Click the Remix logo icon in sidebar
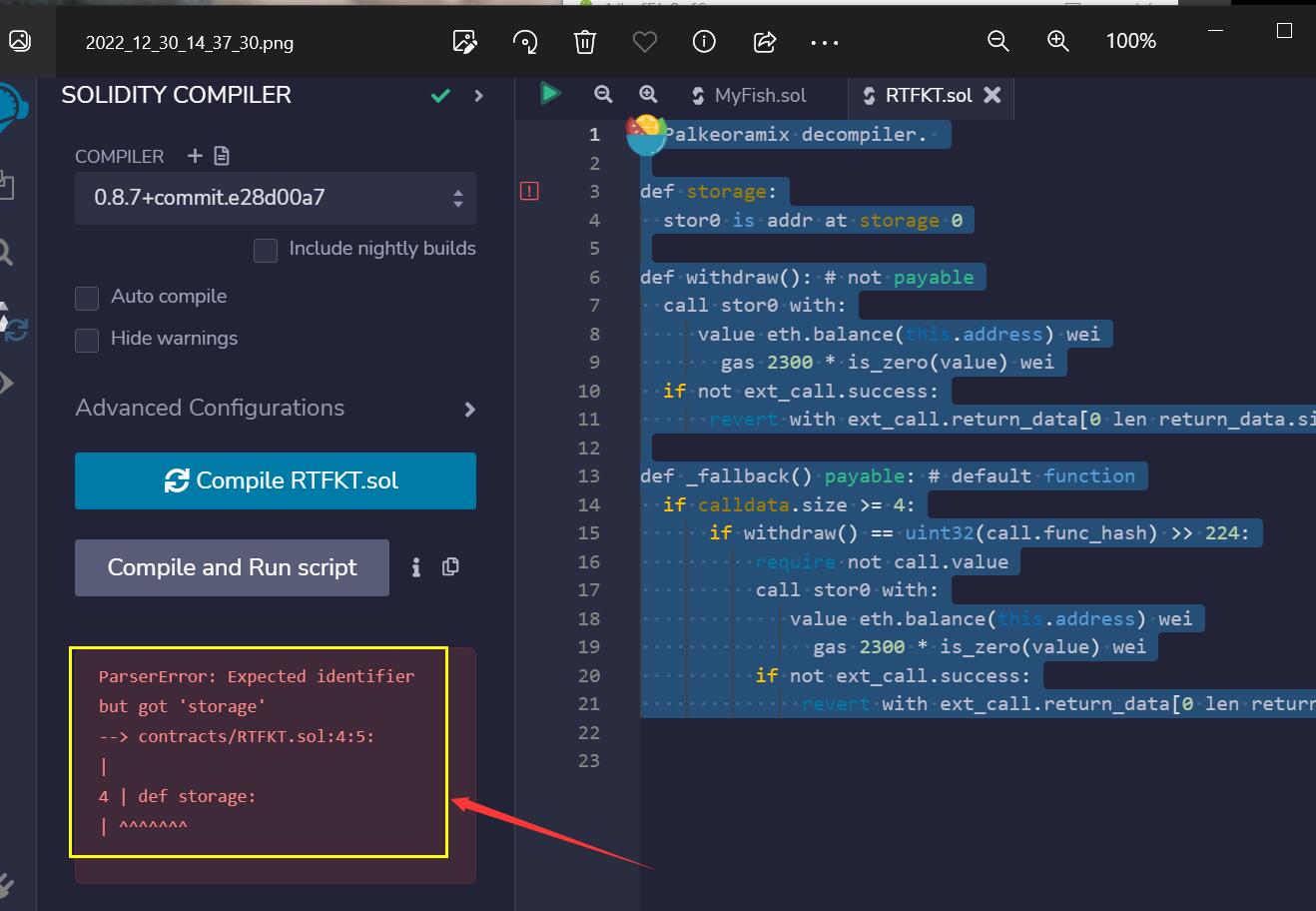 pos(12,105)
